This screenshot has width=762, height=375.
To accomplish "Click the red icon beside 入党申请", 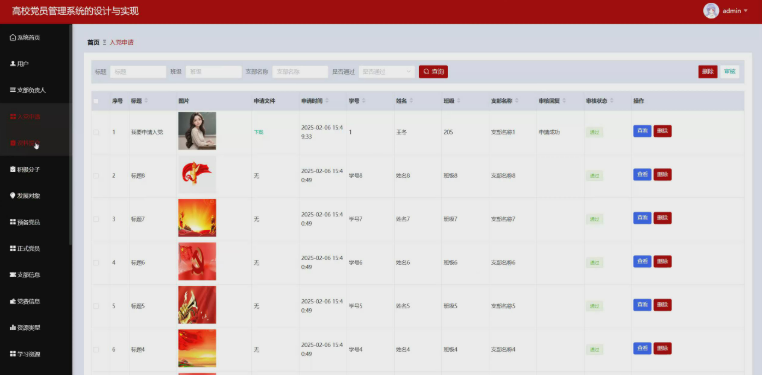I will click(x=13, y=117).
